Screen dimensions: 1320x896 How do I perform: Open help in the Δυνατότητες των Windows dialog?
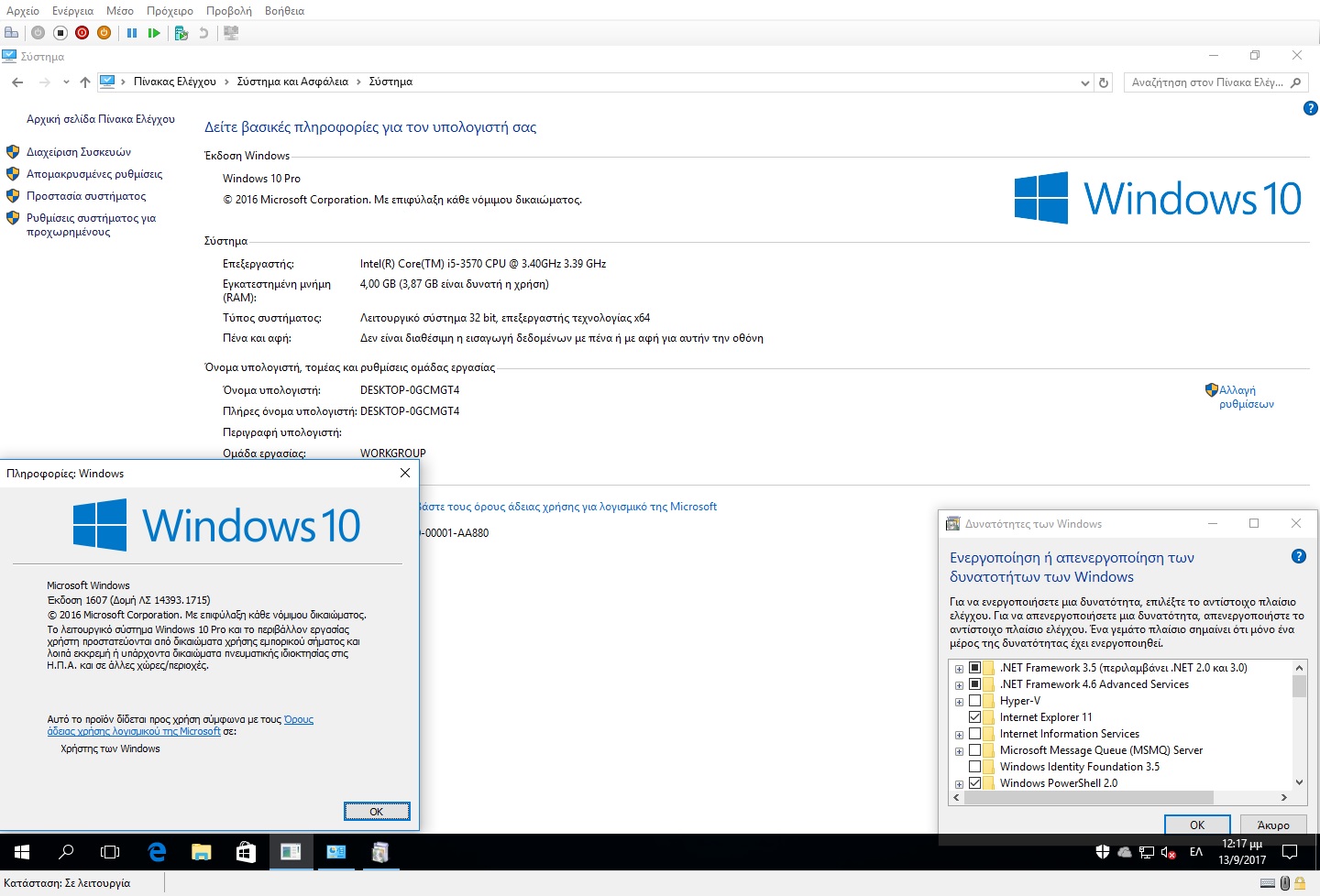1299,556
